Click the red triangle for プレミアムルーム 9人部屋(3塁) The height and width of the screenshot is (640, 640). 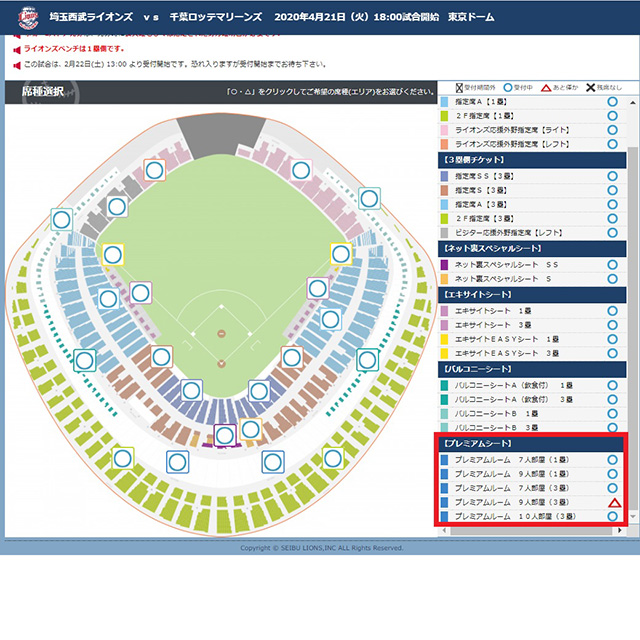614,501
